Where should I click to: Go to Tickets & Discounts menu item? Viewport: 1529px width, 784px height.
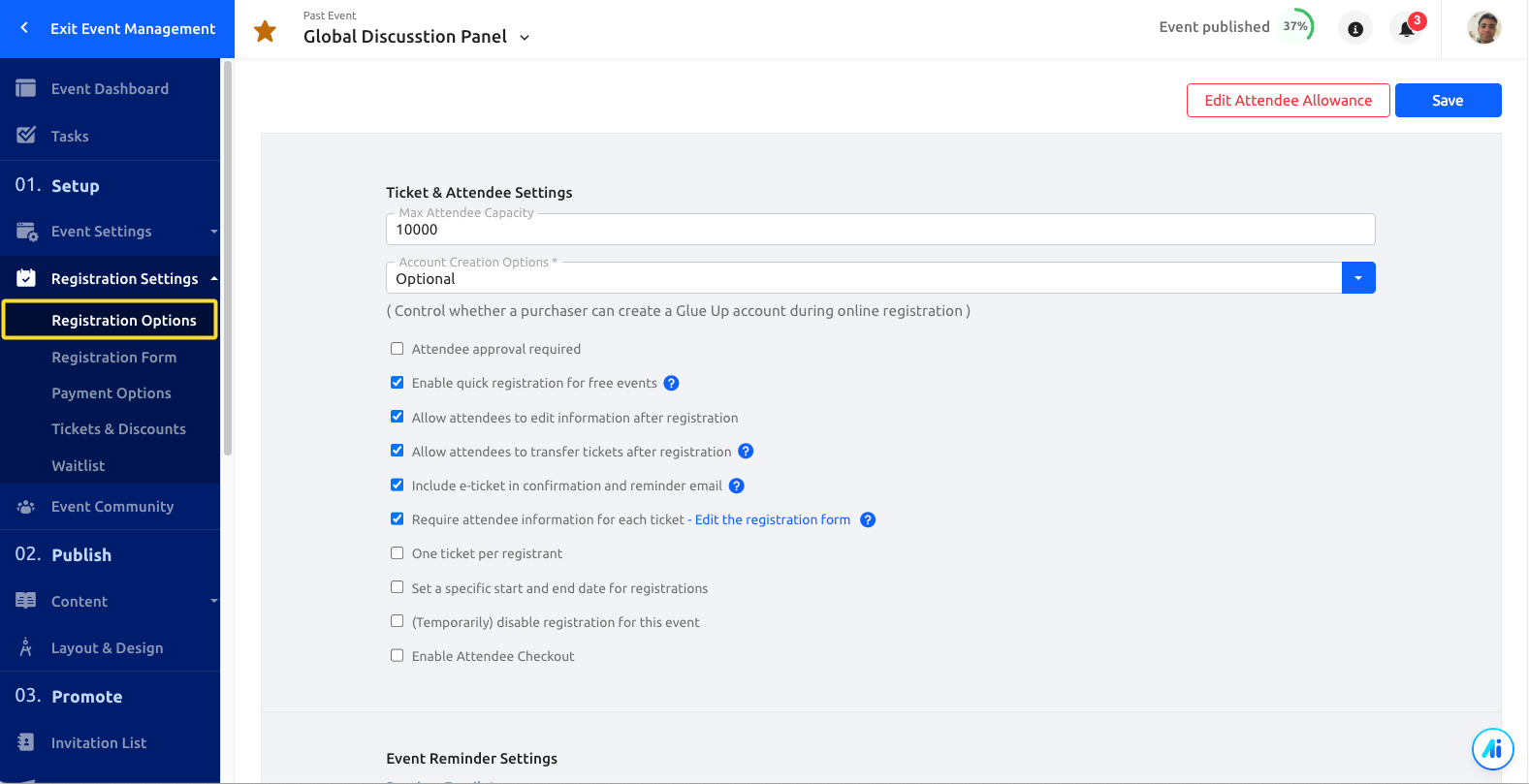[118, 429]
